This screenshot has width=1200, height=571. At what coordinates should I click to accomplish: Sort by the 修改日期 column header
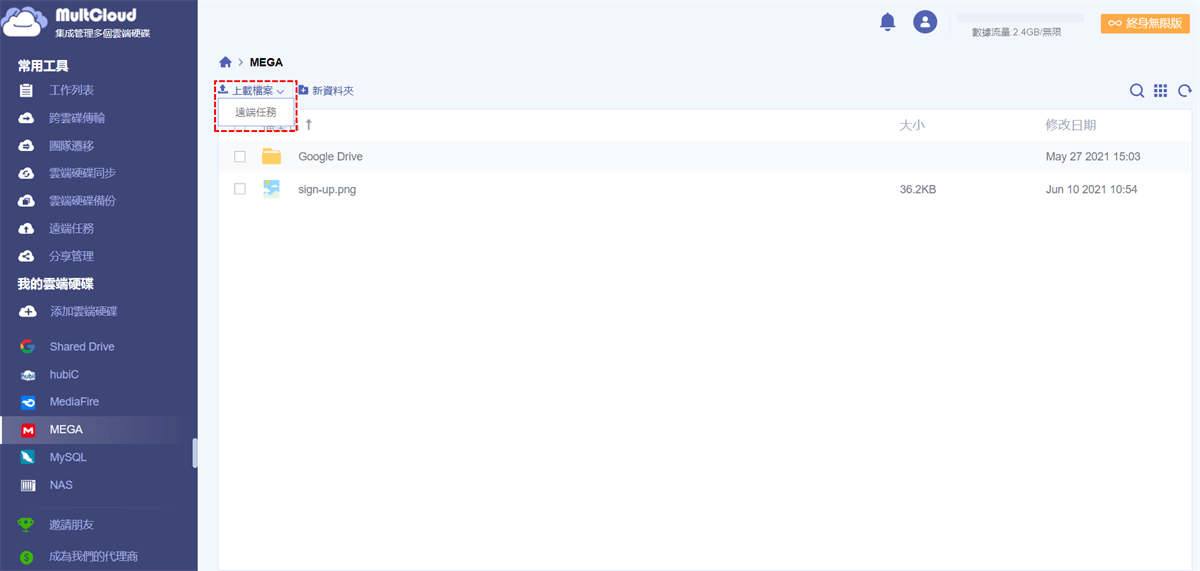point(1071,125)
